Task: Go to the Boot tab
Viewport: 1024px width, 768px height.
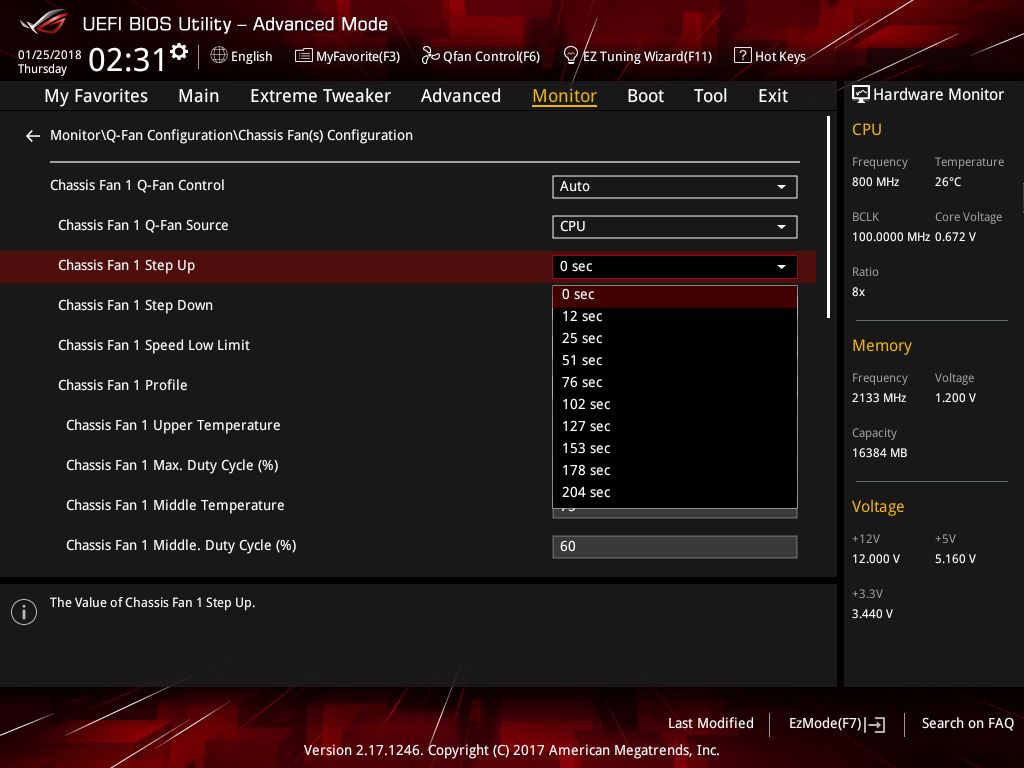Action: (645, 96)
